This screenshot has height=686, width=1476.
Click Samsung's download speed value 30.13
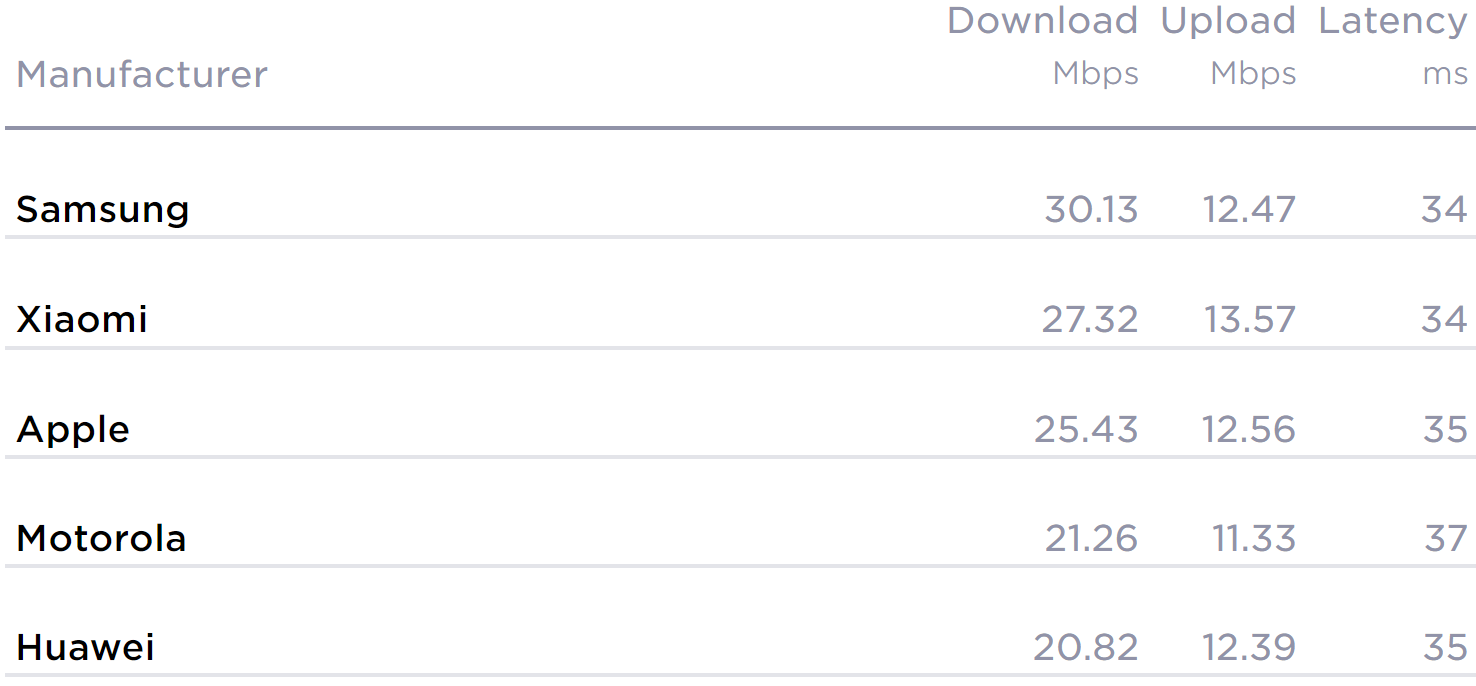(1091, 210)
